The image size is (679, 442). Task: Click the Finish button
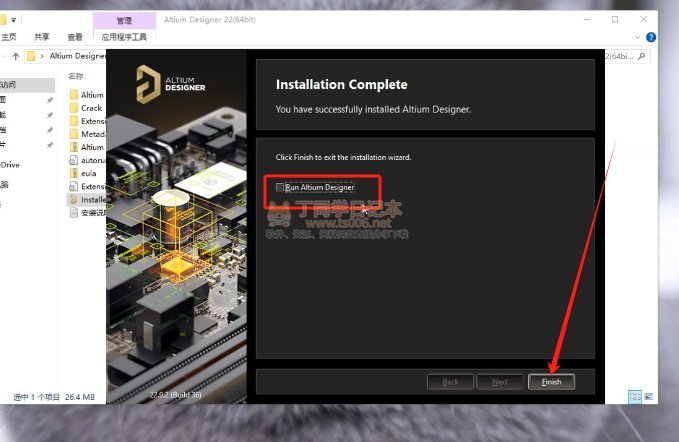(x=551, y=382)
